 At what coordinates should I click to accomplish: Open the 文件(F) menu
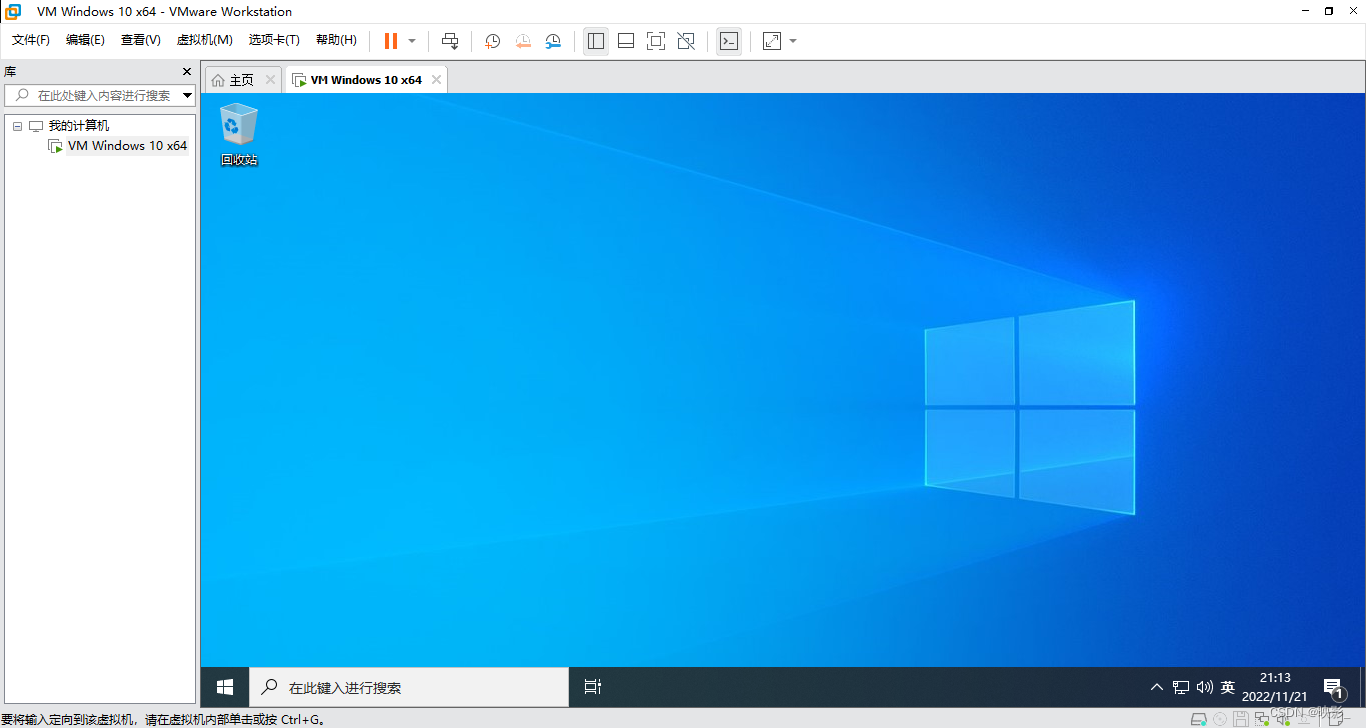click(x=31, y=40)
